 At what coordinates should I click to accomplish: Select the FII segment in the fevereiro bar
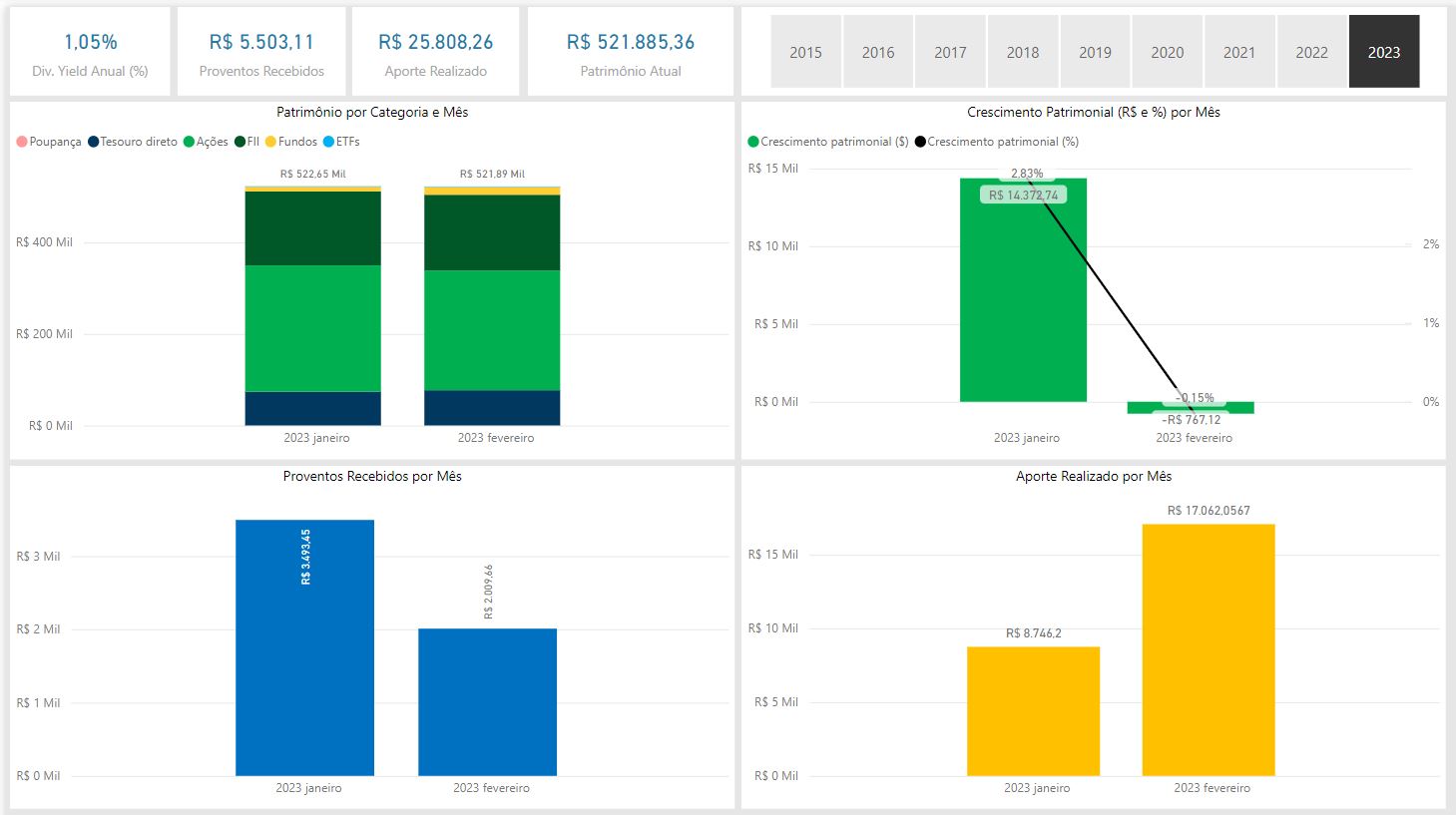[x=492, y=232]
